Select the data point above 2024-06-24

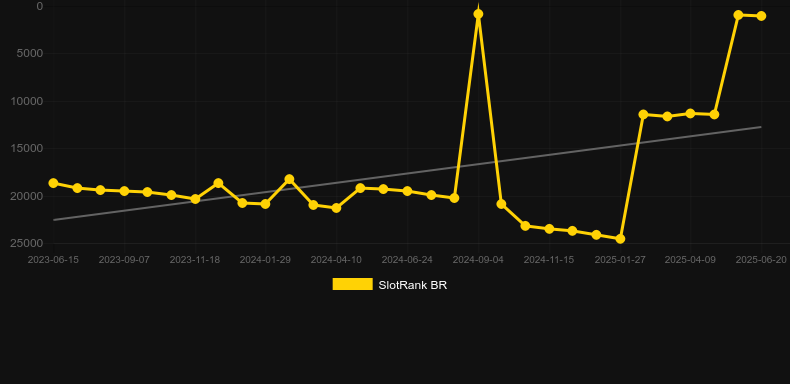[x=407, y=191]
